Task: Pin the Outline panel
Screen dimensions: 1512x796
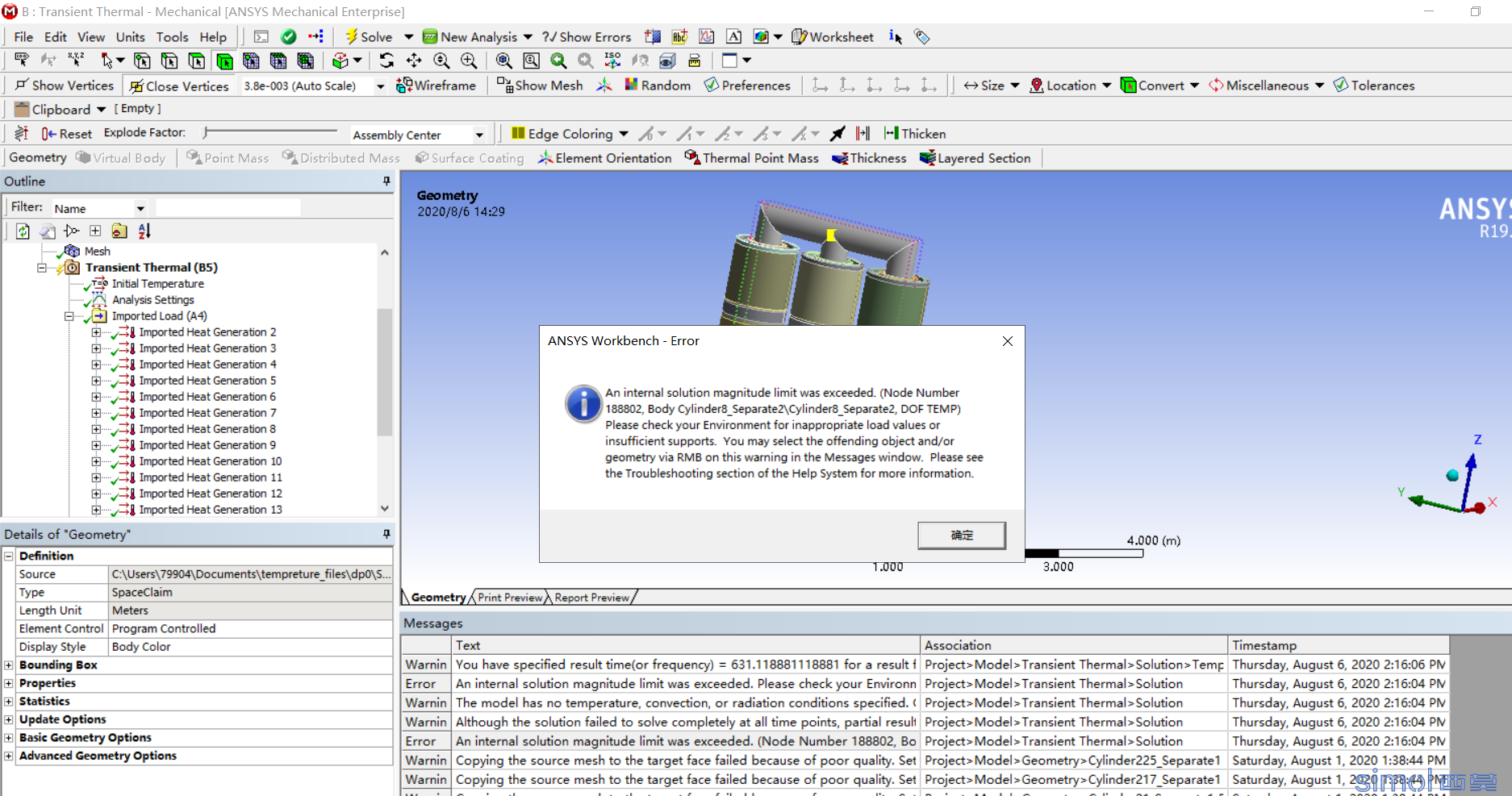Action: (386, 181)
